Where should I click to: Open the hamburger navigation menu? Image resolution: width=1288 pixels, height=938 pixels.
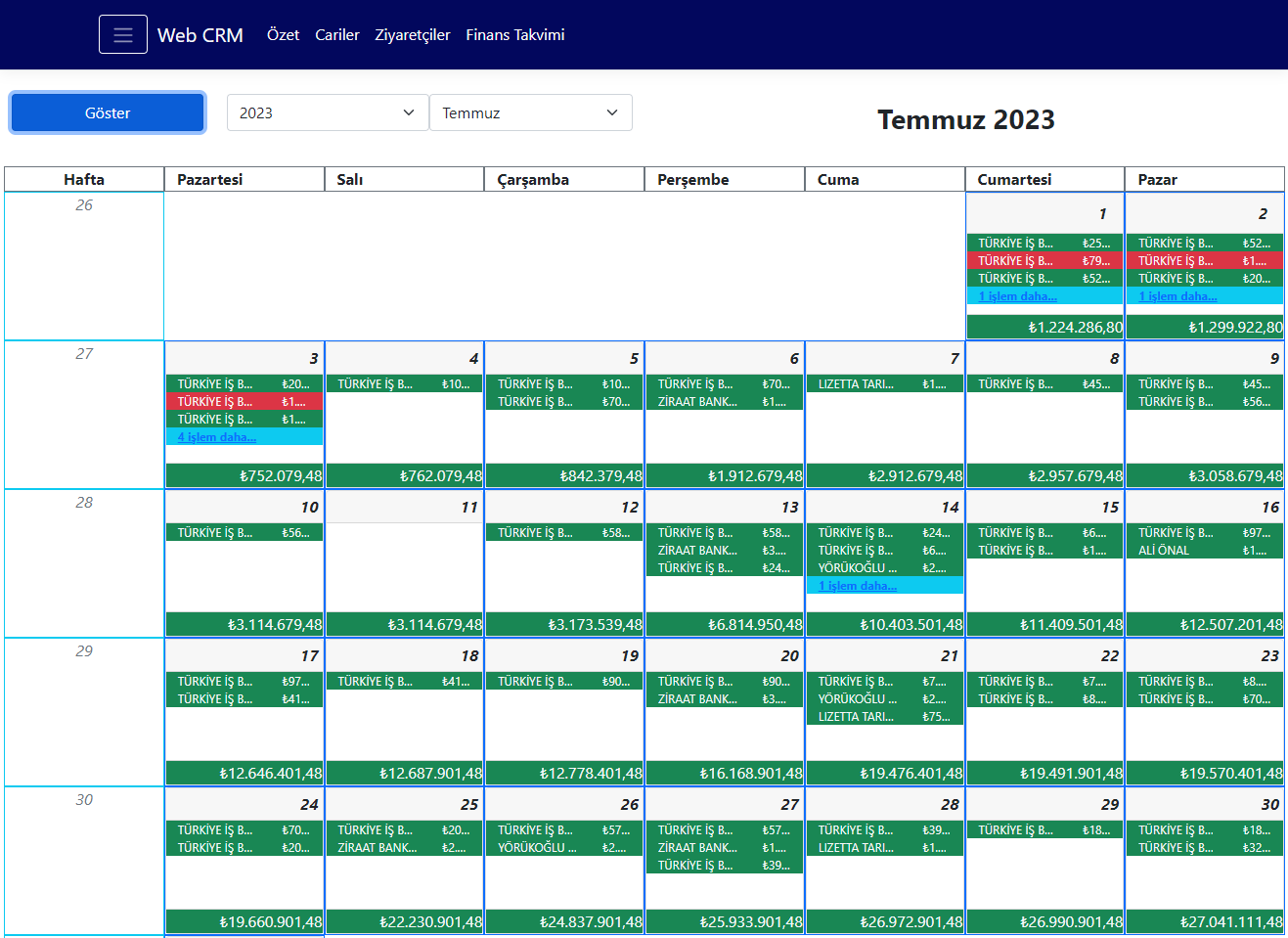point(123,34)
